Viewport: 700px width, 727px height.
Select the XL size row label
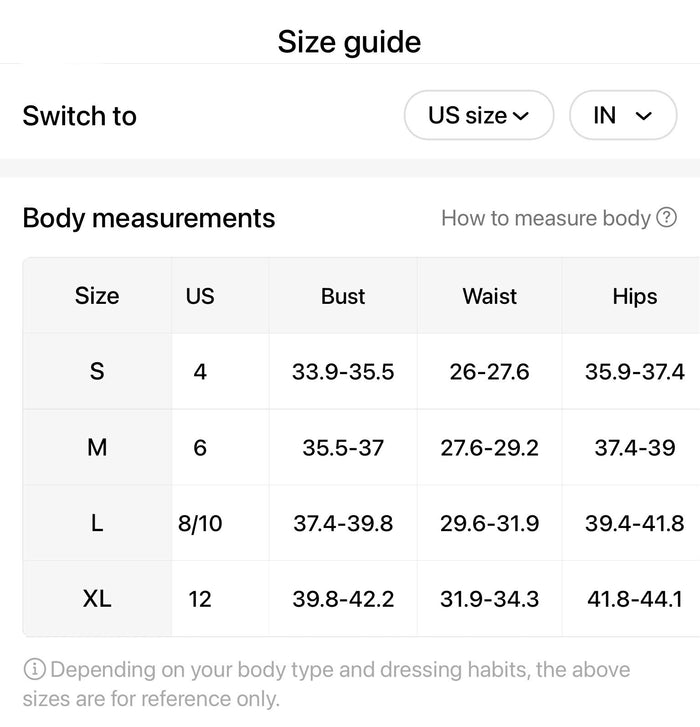(x=97, y=599)
